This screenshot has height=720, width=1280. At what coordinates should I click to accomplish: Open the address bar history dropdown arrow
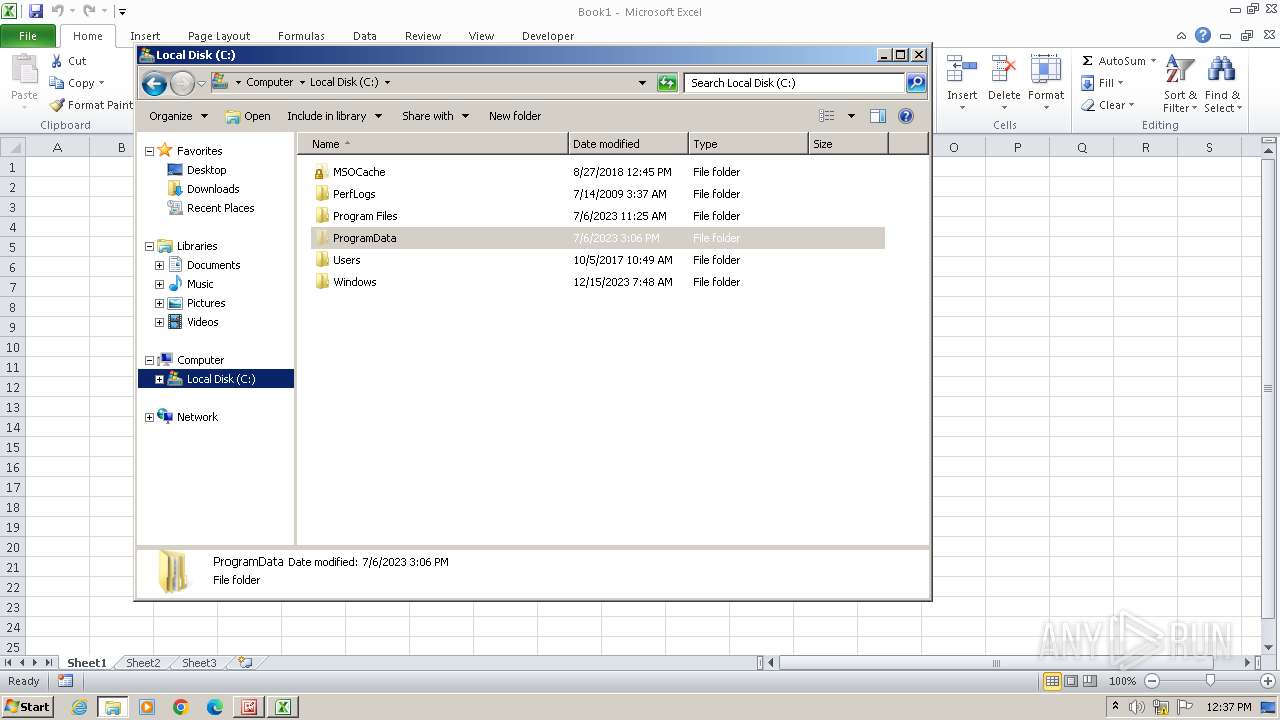[x=642, y=83]
